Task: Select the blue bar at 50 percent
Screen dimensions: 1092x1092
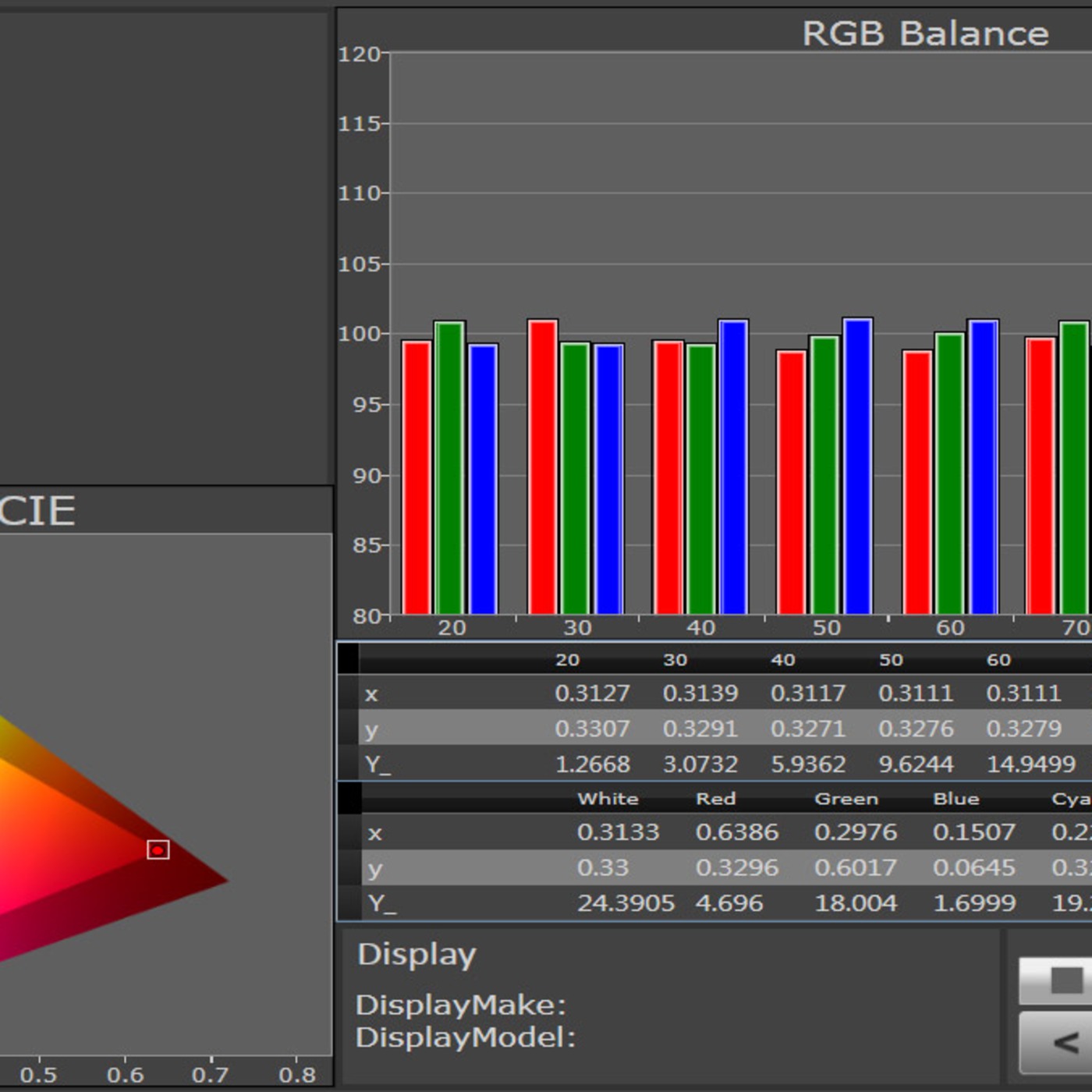Action: pos(857,466)
